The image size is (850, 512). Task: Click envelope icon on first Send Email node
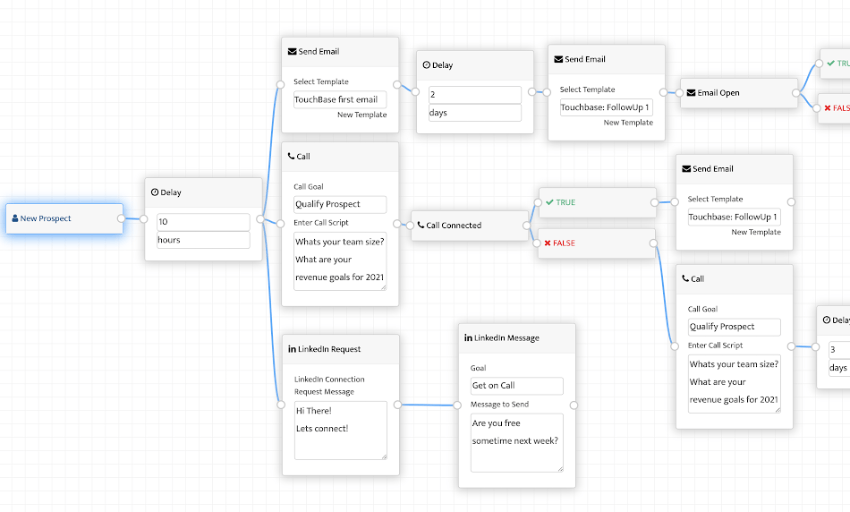click(292, 51)
